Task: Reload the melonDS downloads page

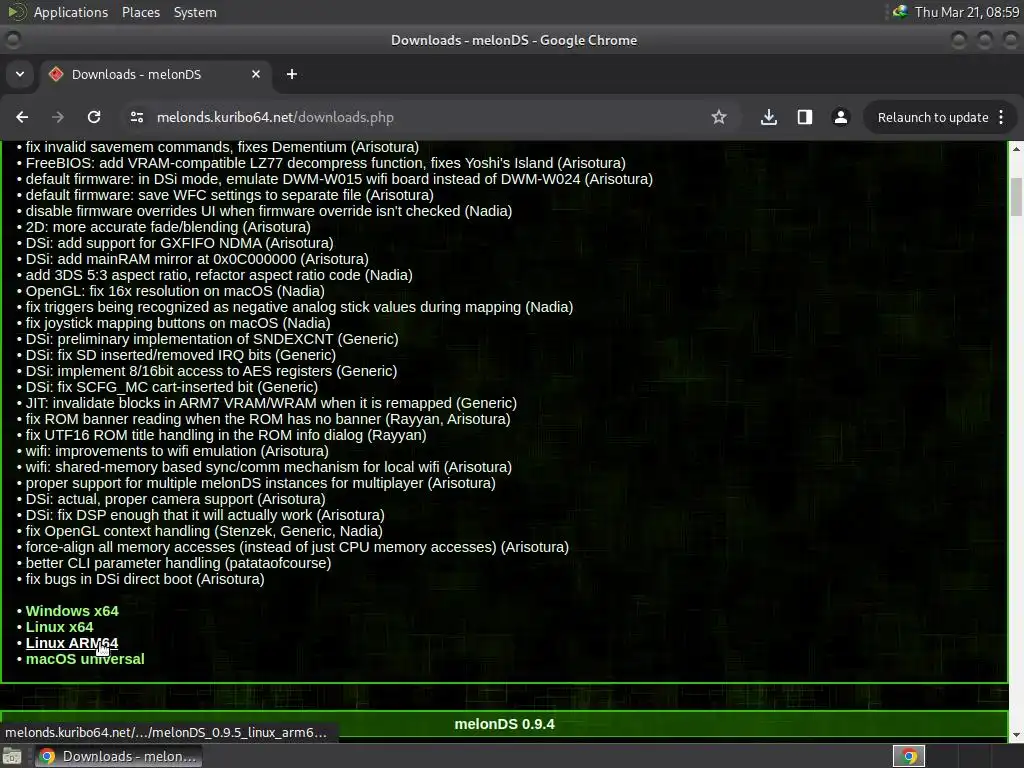Action: pos(94,117)
